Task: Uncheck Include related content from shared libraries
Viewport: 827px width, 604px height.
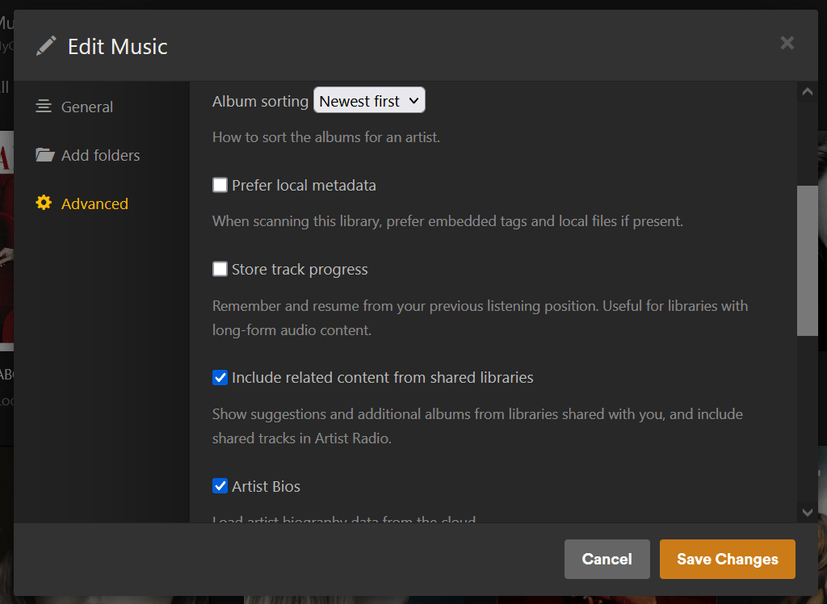Action: pos(220,378)
